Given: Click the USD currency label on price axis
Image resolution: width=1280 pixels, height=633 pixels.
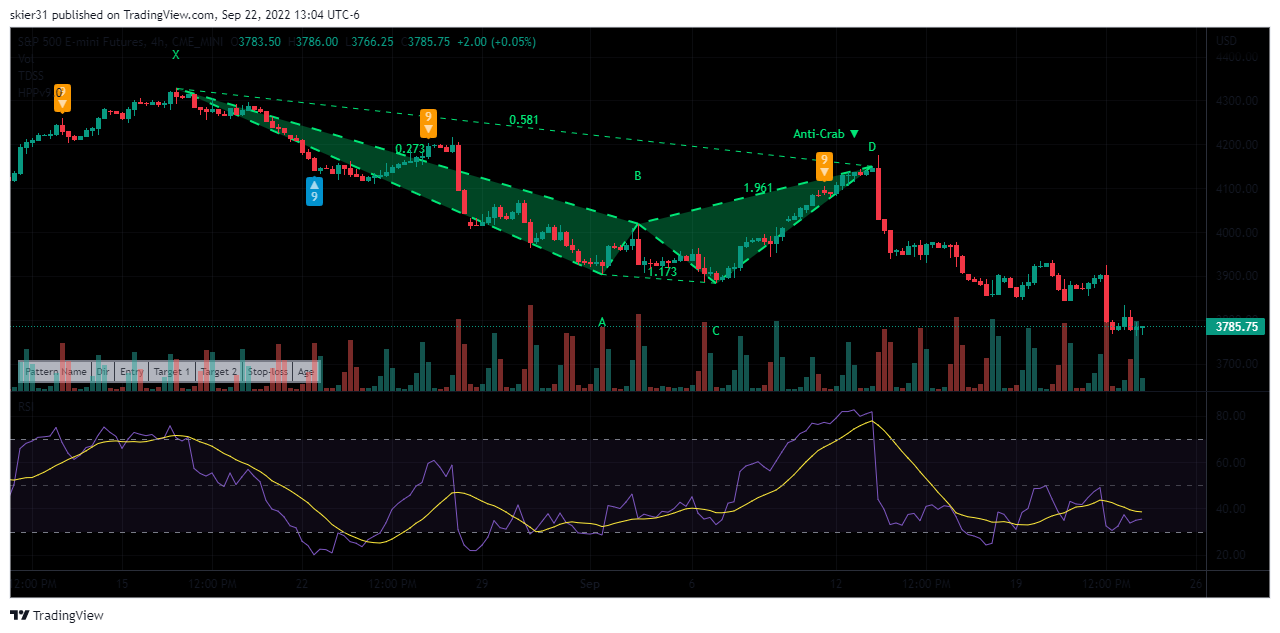Looking at the screenshot, I should pos(1226,41).
